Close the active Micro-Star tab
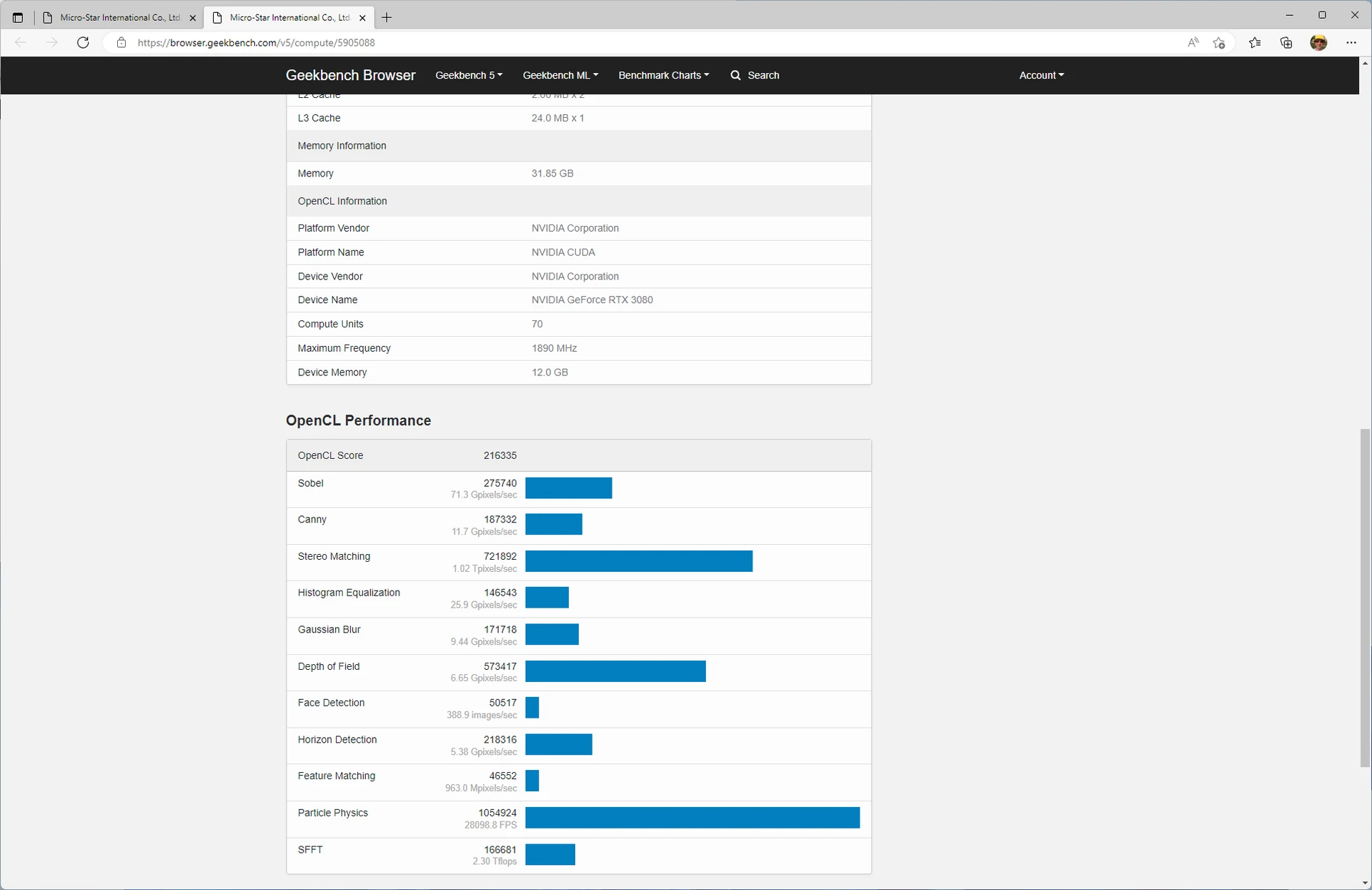Viewport: 1372px width, 890px height. click(x=362, y=18)
